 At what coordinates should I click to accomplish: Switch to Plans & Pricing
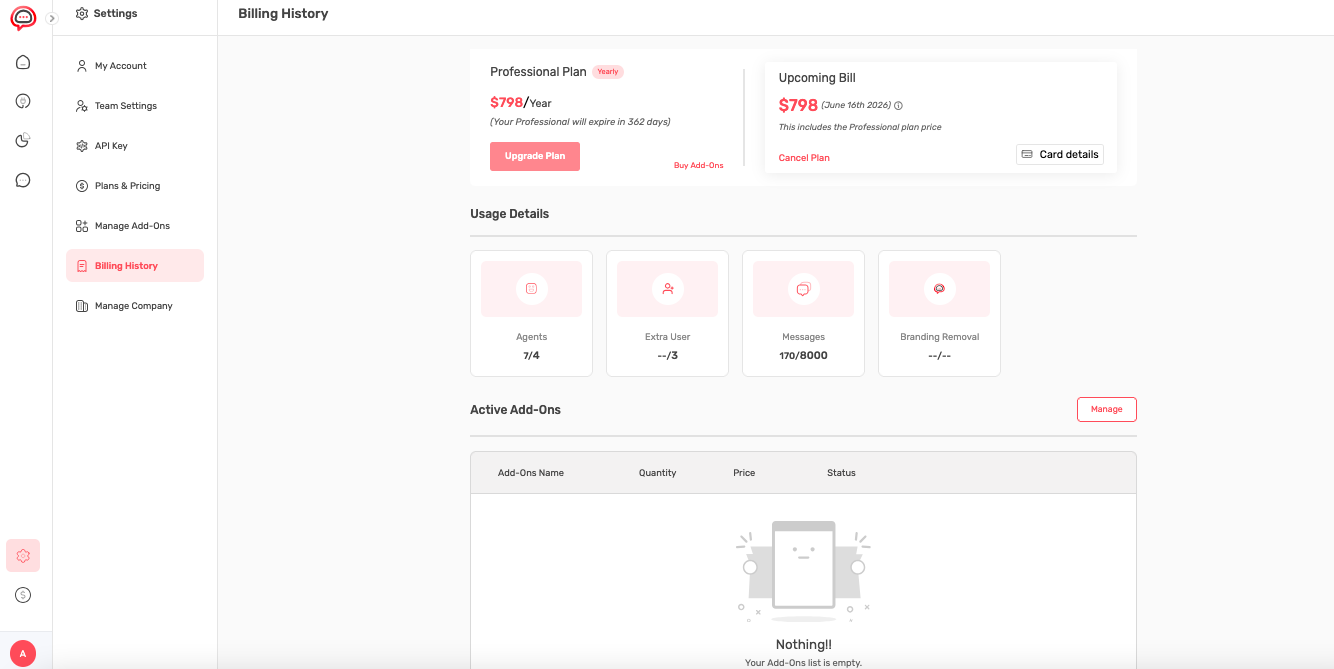125,185
